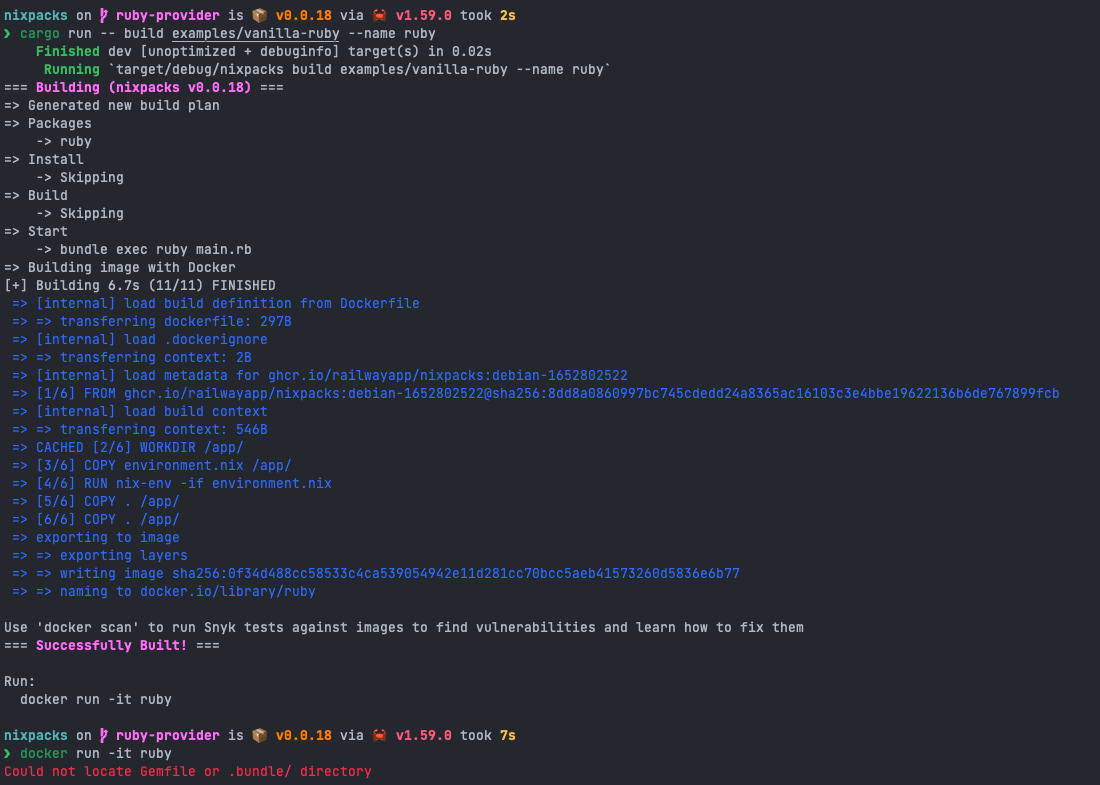The width and height of the screenshot is (1100, 785).
Task: Click 'transferring context: 546B' line
Action: [x=140, y=429]
